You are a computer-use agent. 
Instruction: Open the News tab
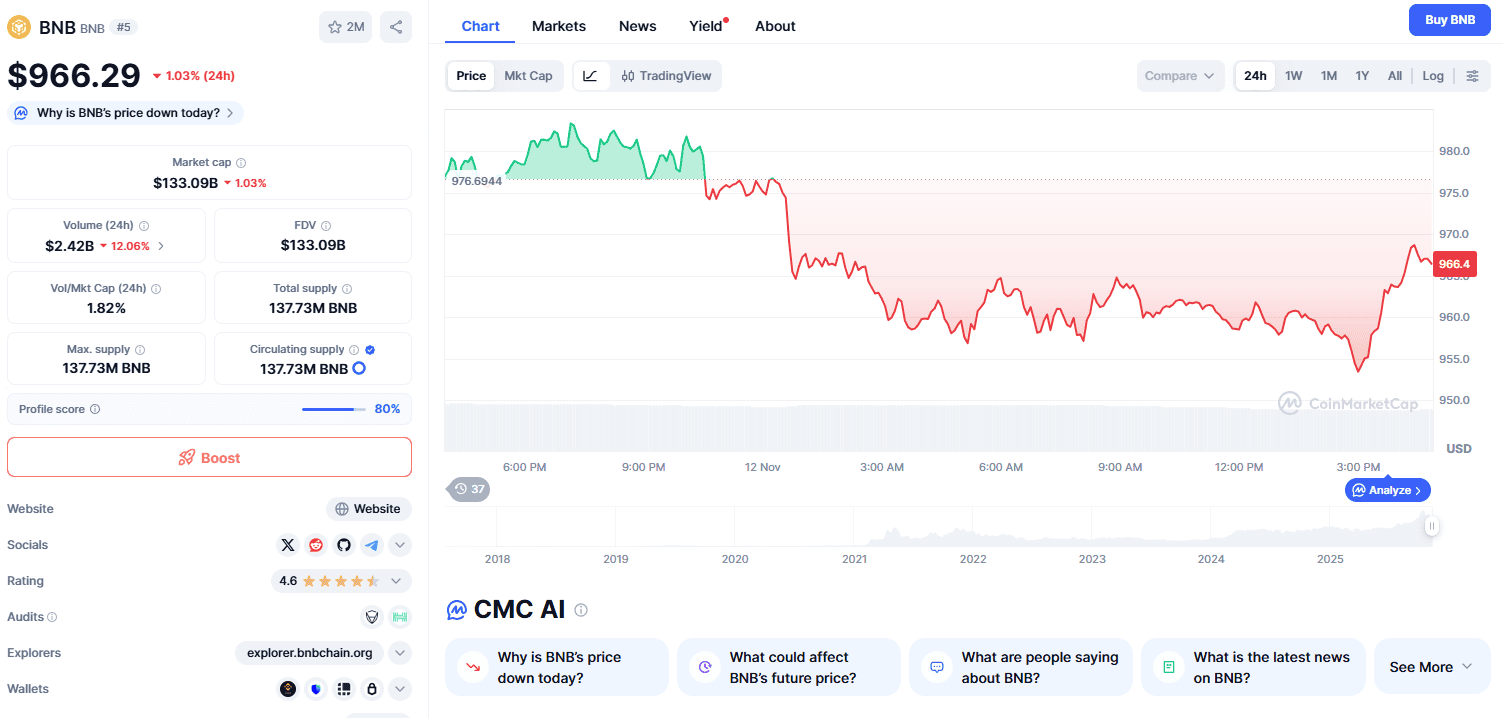[637, 26]
